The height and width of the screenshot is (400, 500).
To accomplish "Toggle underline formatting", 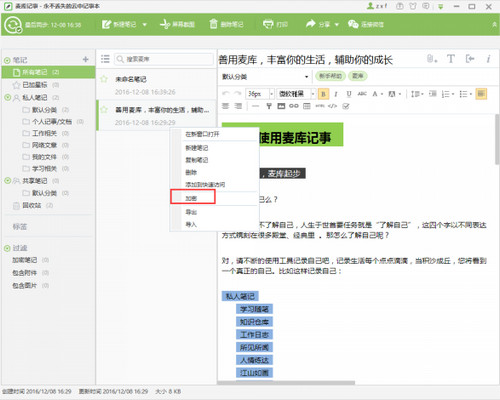I will click(349, 94).
